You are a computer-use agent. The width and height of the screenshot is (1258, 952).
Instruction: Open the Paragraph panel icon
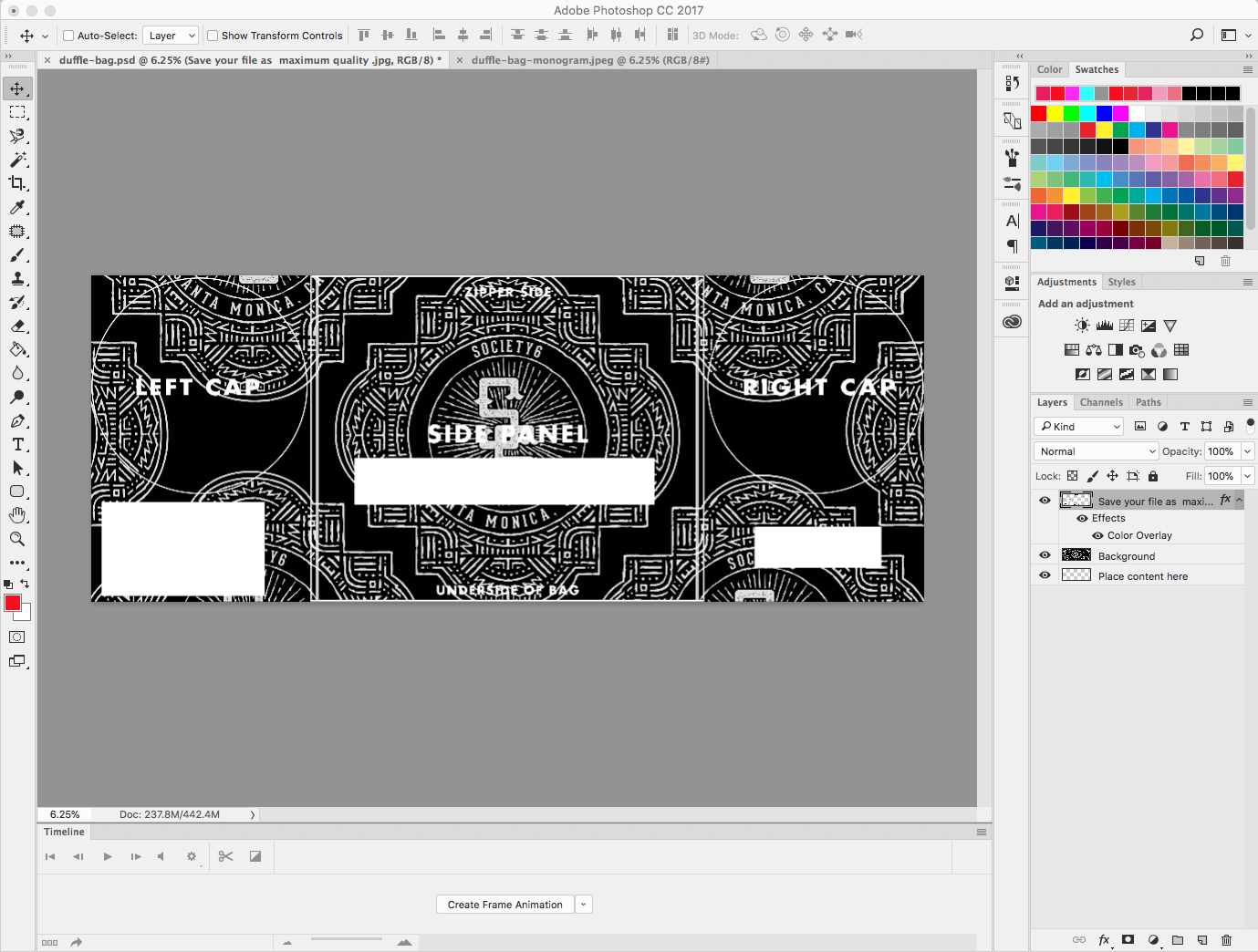pyautogui.click(x=1012, y=246)
